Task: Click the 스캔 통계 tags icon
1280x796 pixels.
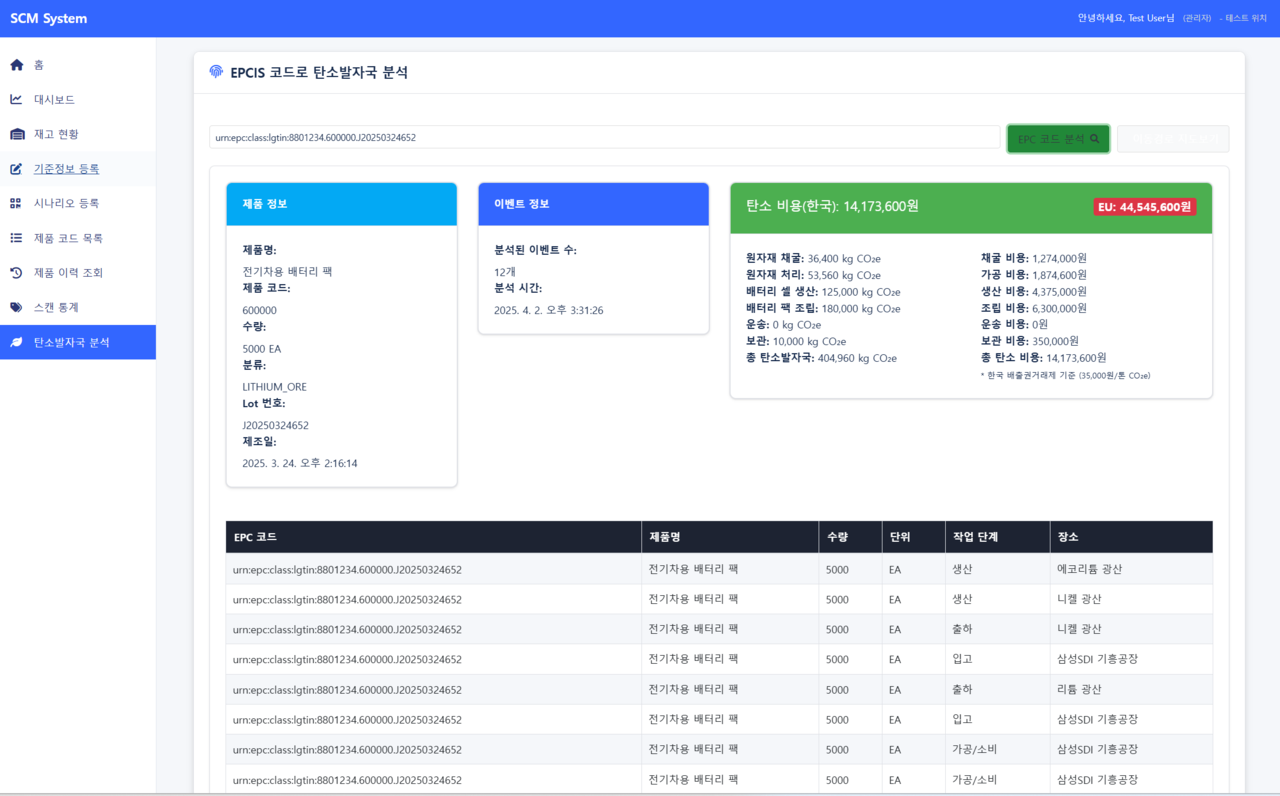Action: 16,307
